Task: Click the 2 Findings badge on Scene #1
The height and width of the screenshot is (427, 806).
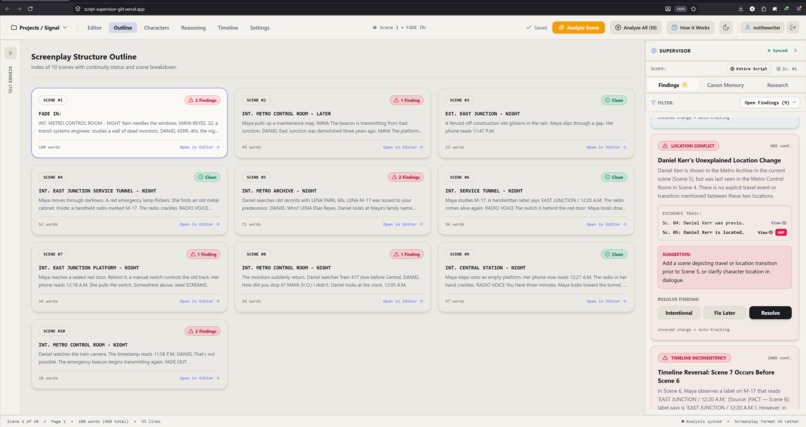Action: pos(203,100)
